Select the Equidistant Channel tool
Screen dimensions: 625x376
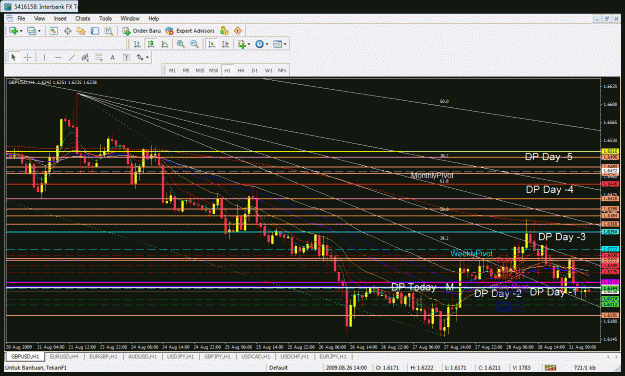[x=85, y=57]
